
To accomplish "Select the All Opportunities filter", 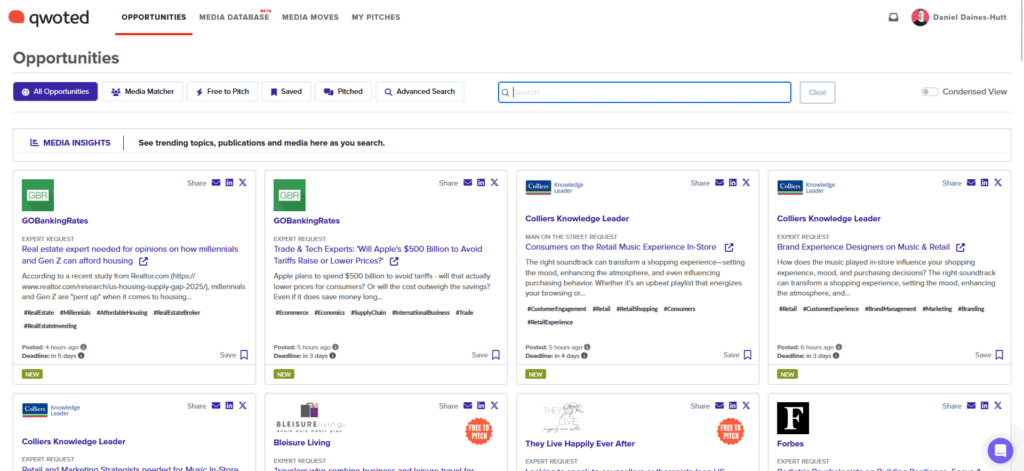I will point(56,91).
